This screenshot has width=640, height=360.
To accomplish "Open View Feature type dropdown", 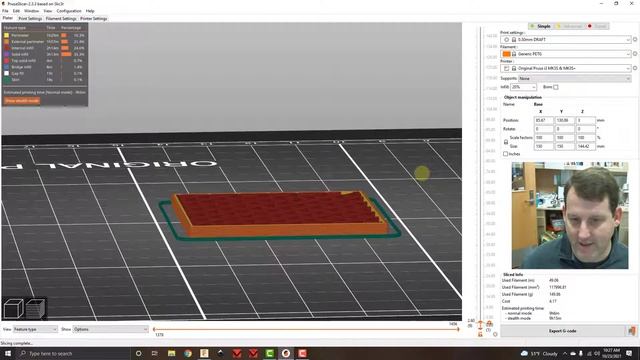I will [x=35, y=329].
